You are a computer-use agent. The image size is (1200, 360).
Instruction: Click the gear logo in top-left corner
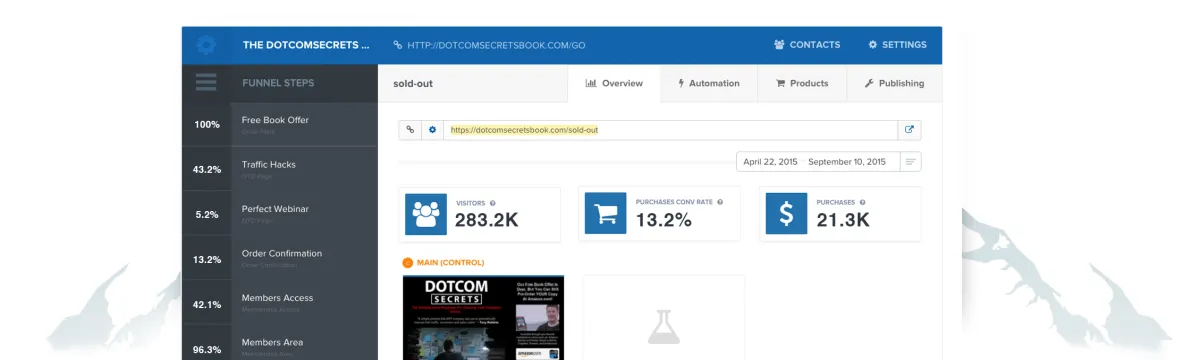click(x=206, y=44)
